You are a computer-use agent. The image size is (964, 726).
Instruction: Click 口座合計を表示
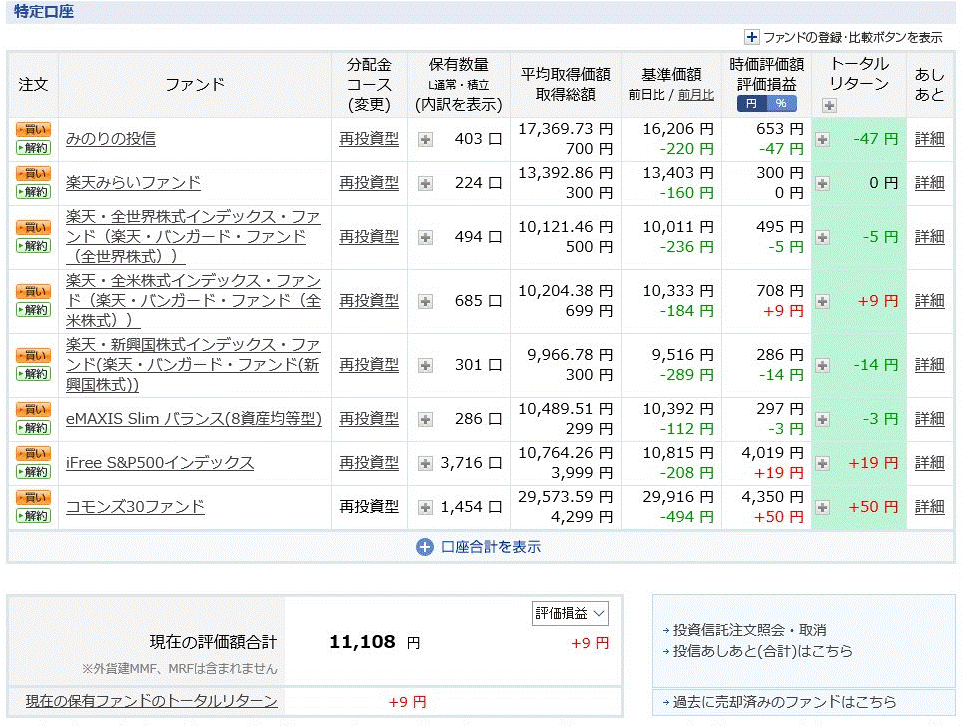(x=478, y=546)
